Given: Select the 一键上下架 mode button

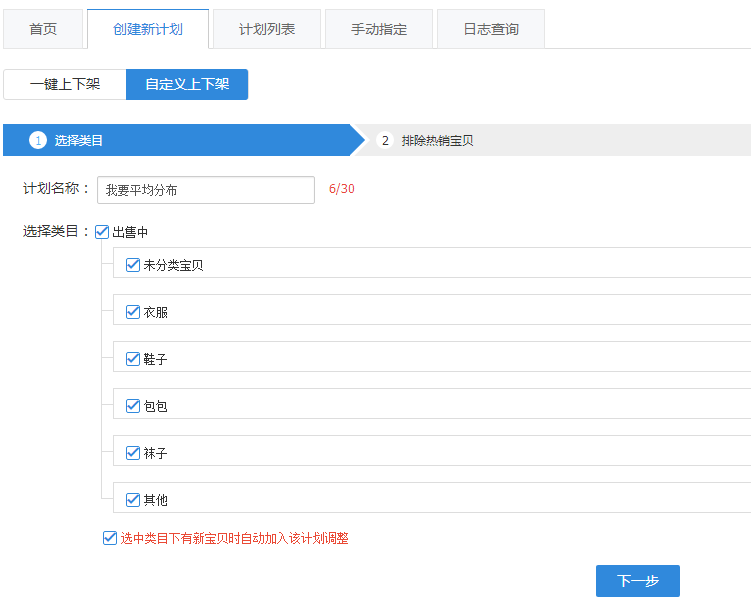Looking at the screenshot, I should (65, 84).
